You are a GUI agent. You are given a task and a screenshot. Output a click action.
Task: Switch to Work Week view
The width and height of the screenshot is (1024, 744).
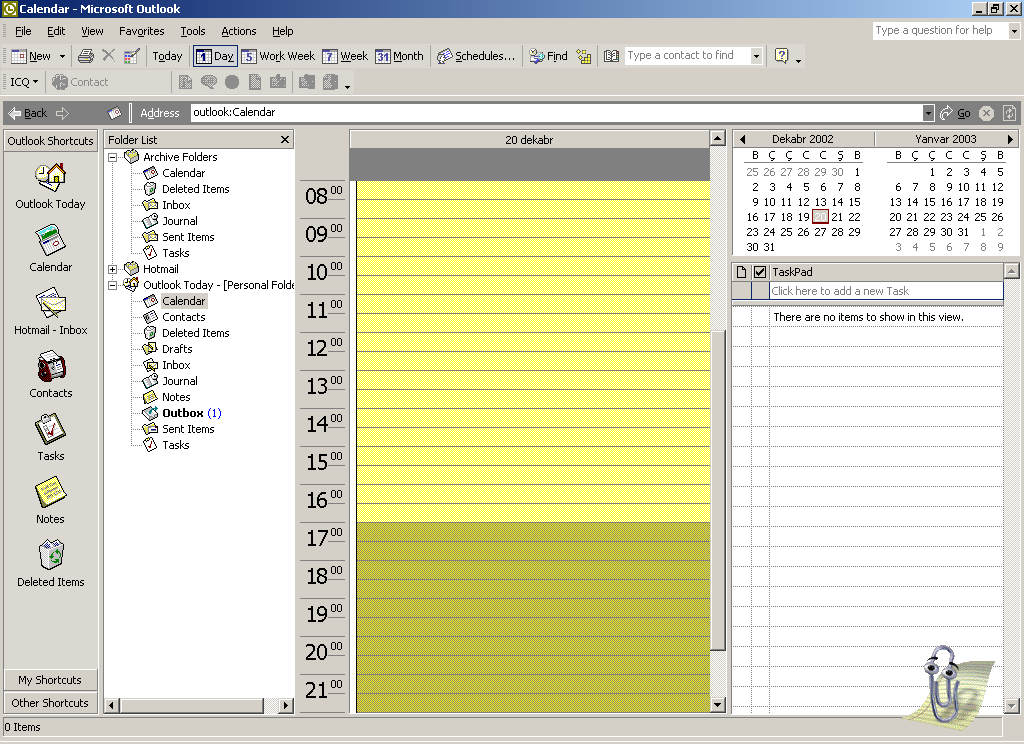[x=278, y=56]
